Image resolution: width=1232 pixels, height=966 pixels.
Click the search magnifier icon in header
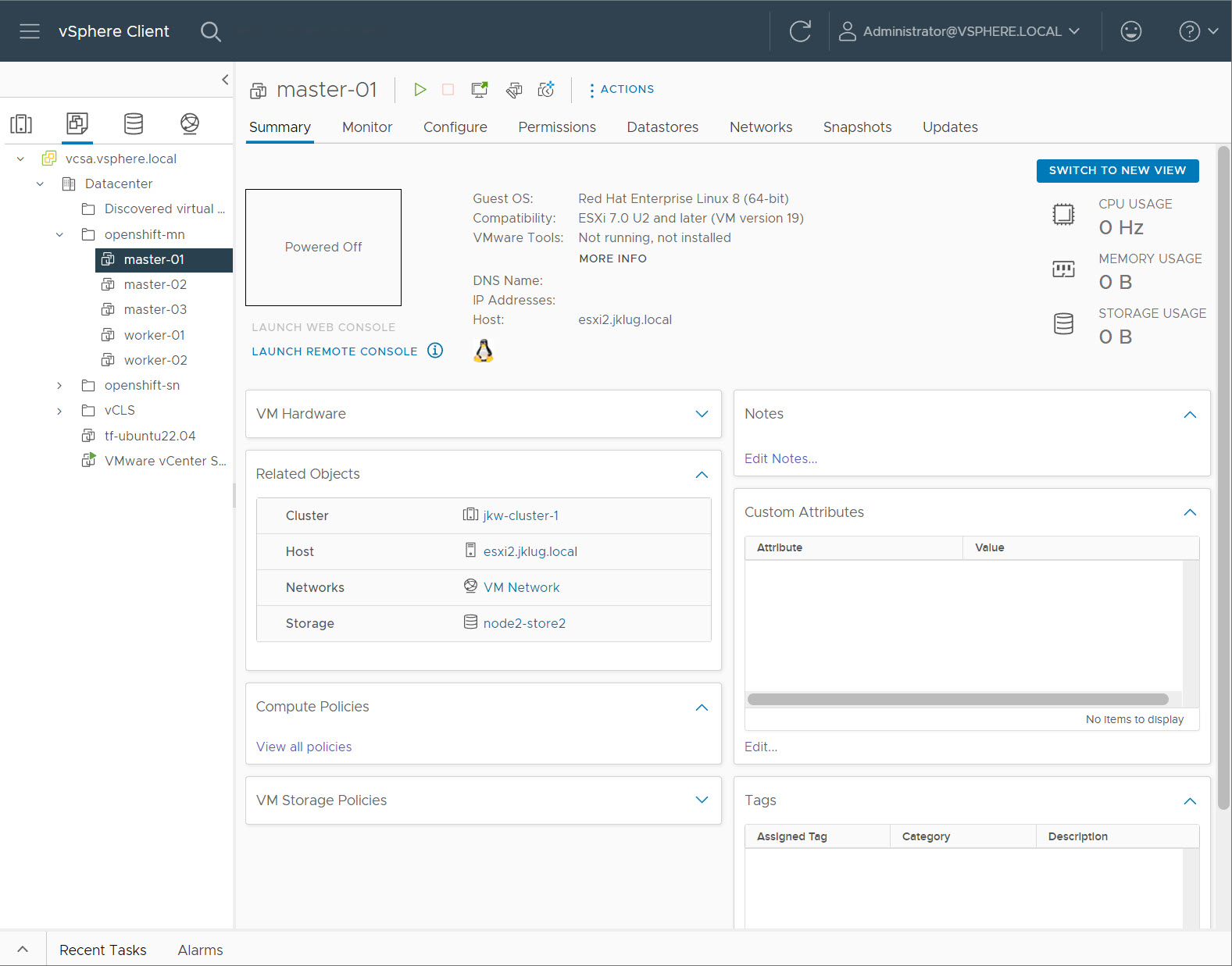[210, 31]
